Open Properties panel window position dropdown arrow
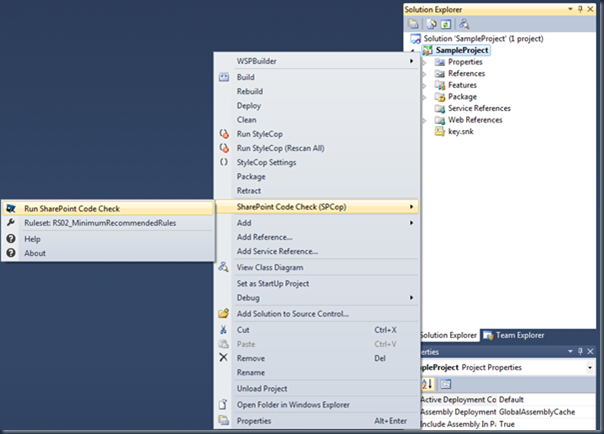This screenshot has height=434, width=604. (570, 351)
